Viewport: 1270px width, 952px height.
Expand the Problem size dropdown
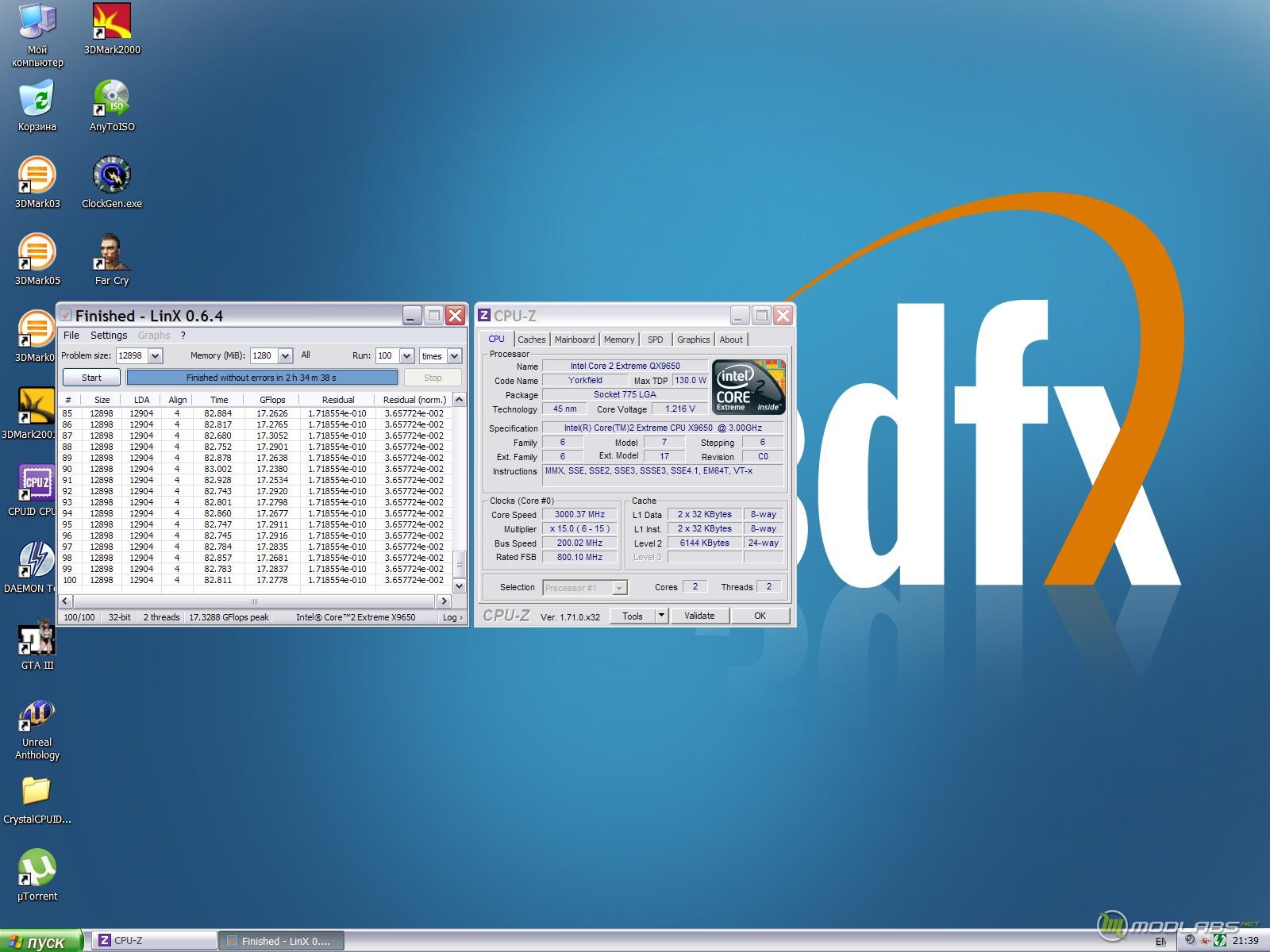(x=156, y=356)
